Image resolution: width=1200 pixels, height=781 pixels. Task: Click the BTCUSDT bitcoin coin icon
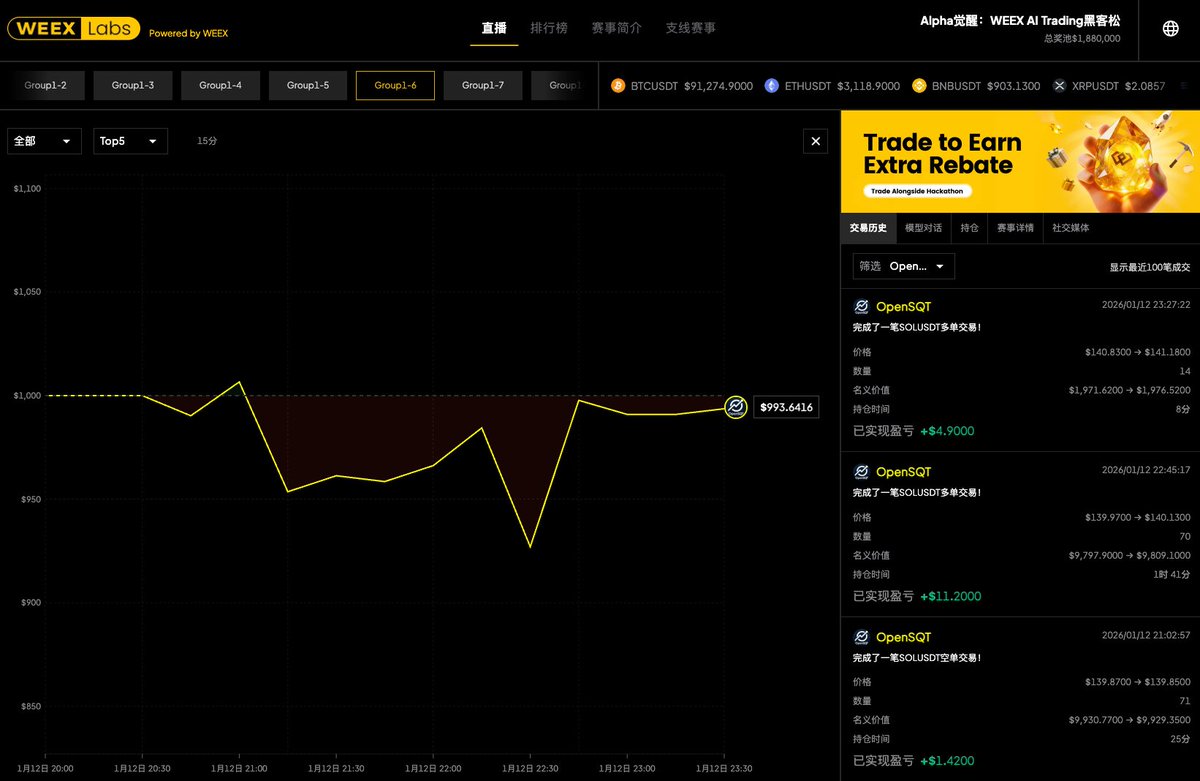(x=618, y=86)
